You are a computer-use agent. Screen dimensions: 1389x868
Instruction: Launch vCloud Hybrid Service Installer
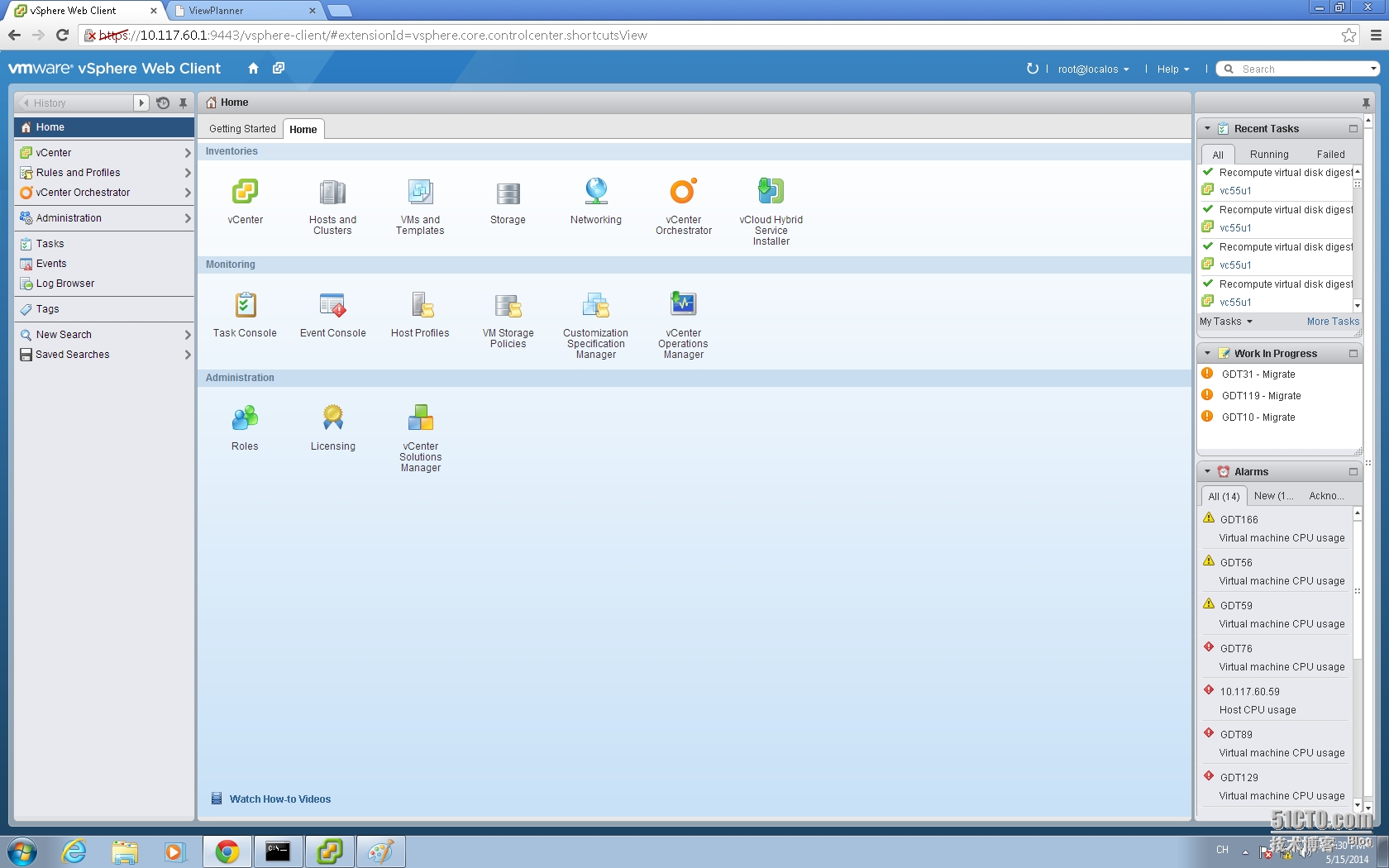(x=771, y=192)
